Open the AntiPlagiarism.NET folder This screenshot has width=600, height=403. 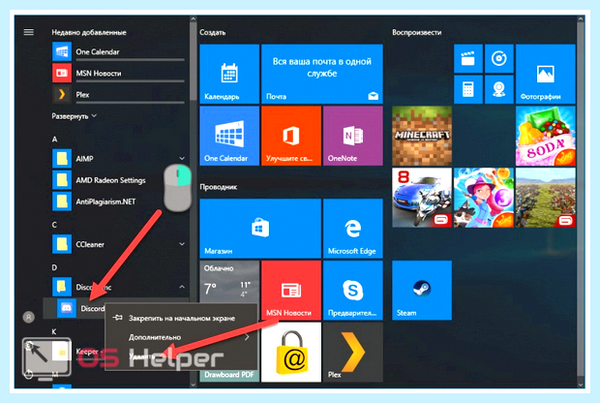tap(119, 201)
